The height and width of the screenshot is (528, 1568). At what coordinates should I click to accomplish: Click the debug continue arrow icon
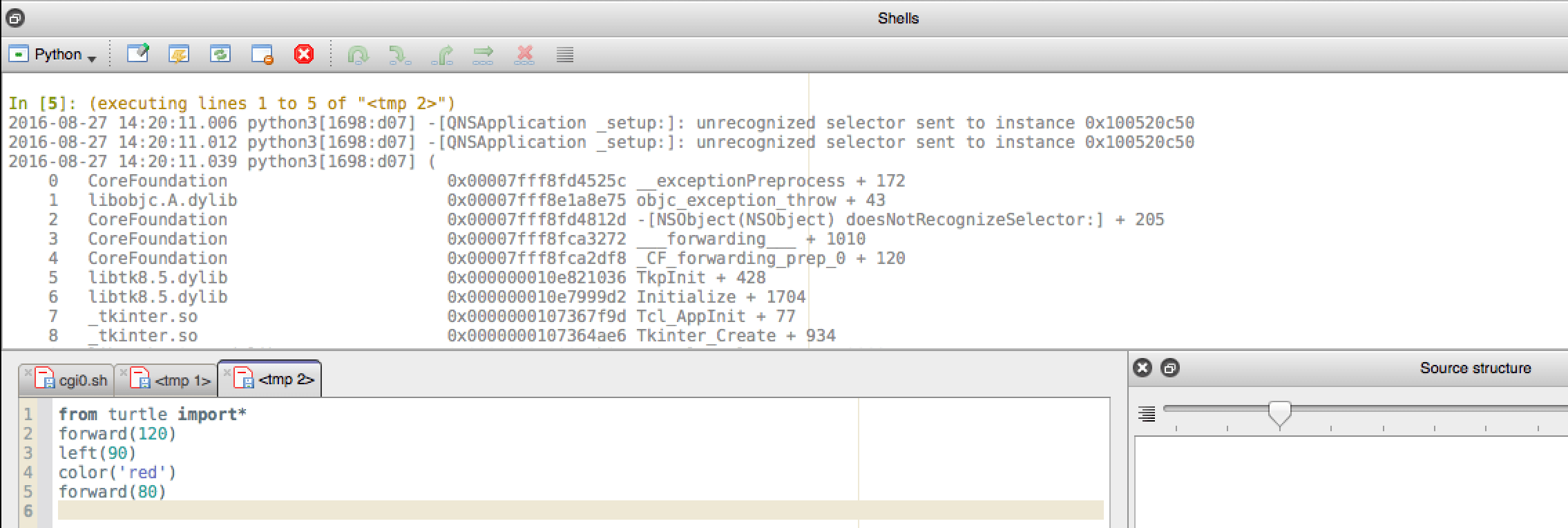[484, 55]
